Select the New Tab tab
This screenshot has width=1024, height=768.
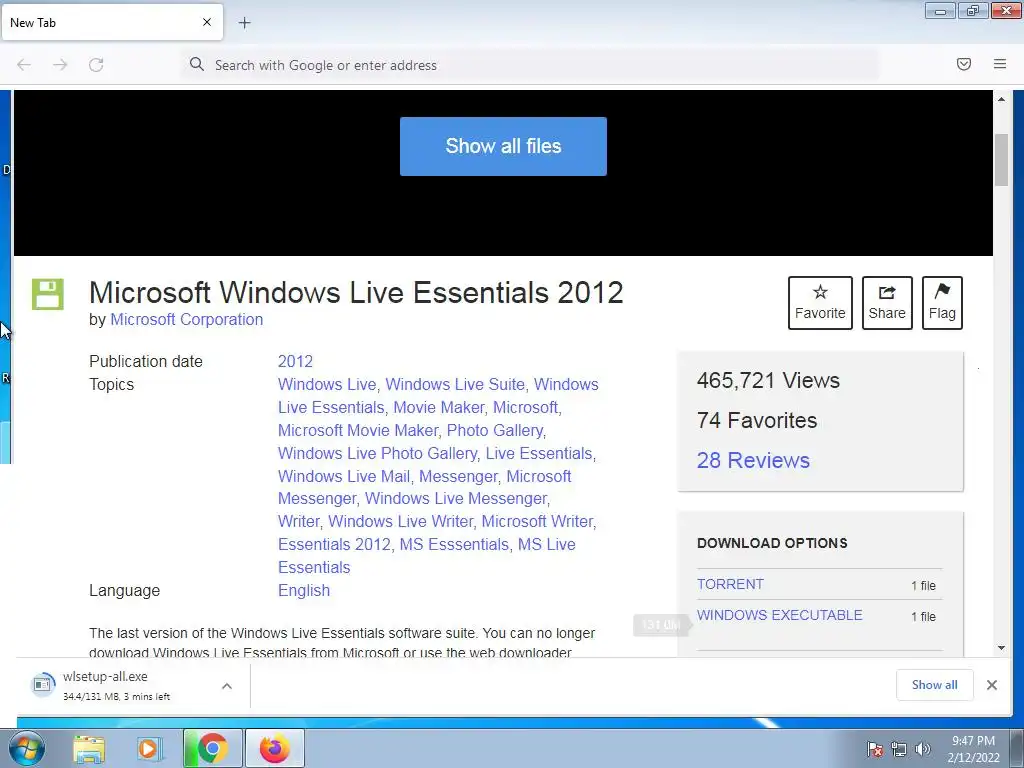point(112,22)
